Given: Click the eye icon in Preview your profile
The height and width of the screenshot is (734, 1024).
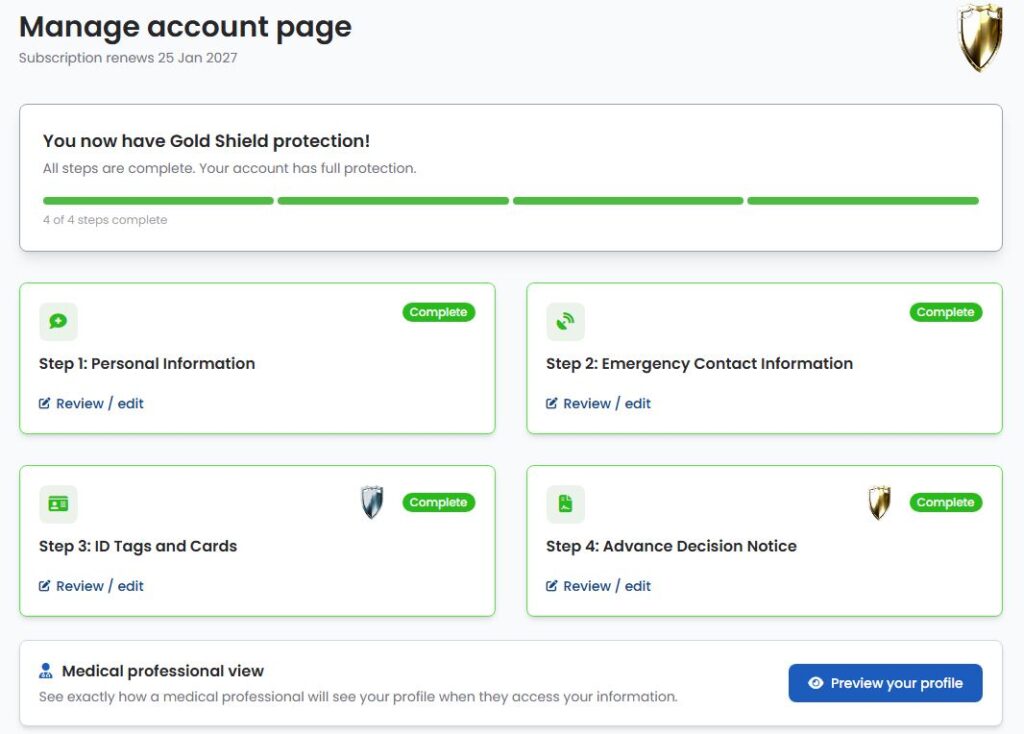Looking at the screenshot, I should pyautogui.click(x=816, y=683).
